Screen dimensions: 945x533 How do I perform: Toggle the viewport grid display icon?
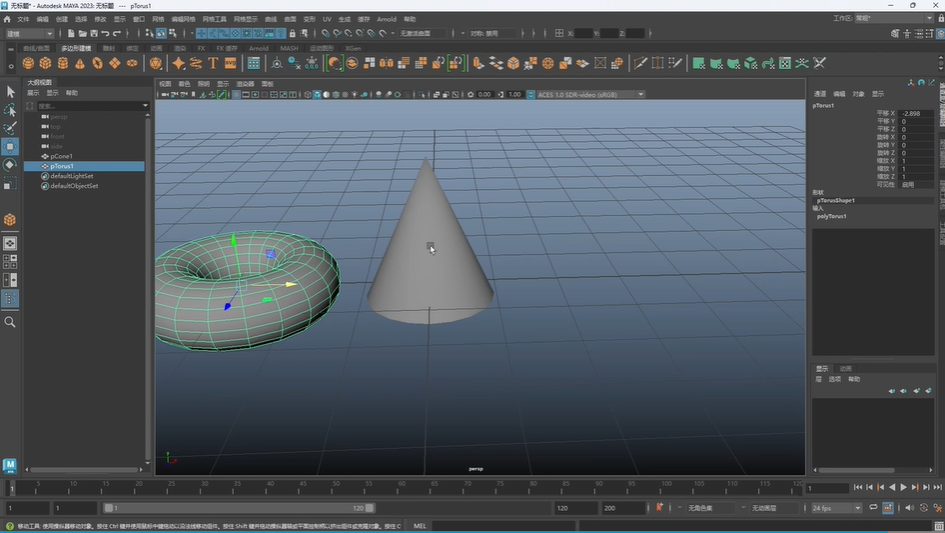coord(236,95)
